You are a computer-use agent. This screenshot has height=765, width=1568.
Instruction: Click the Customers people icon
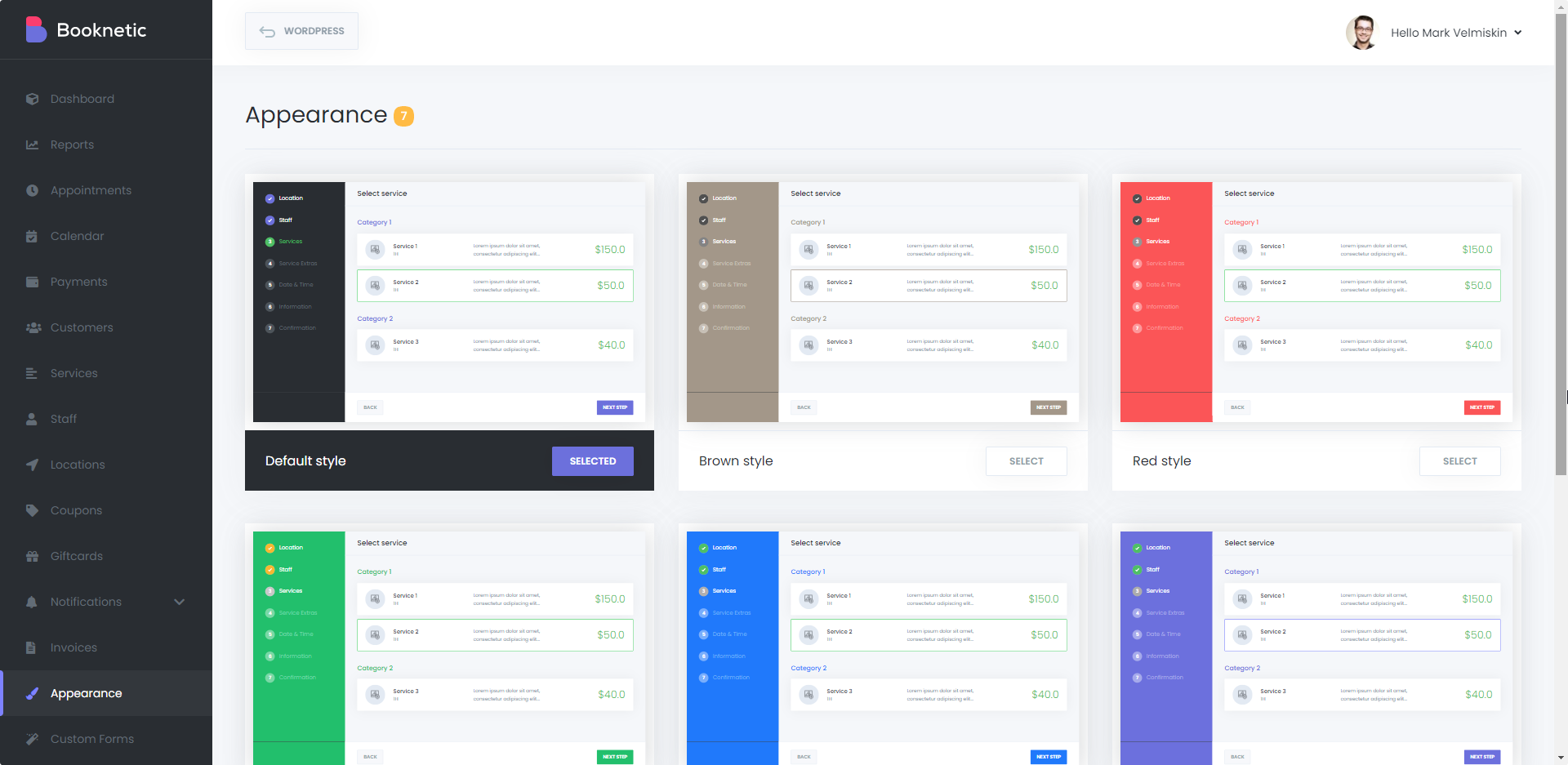point(33,327)
